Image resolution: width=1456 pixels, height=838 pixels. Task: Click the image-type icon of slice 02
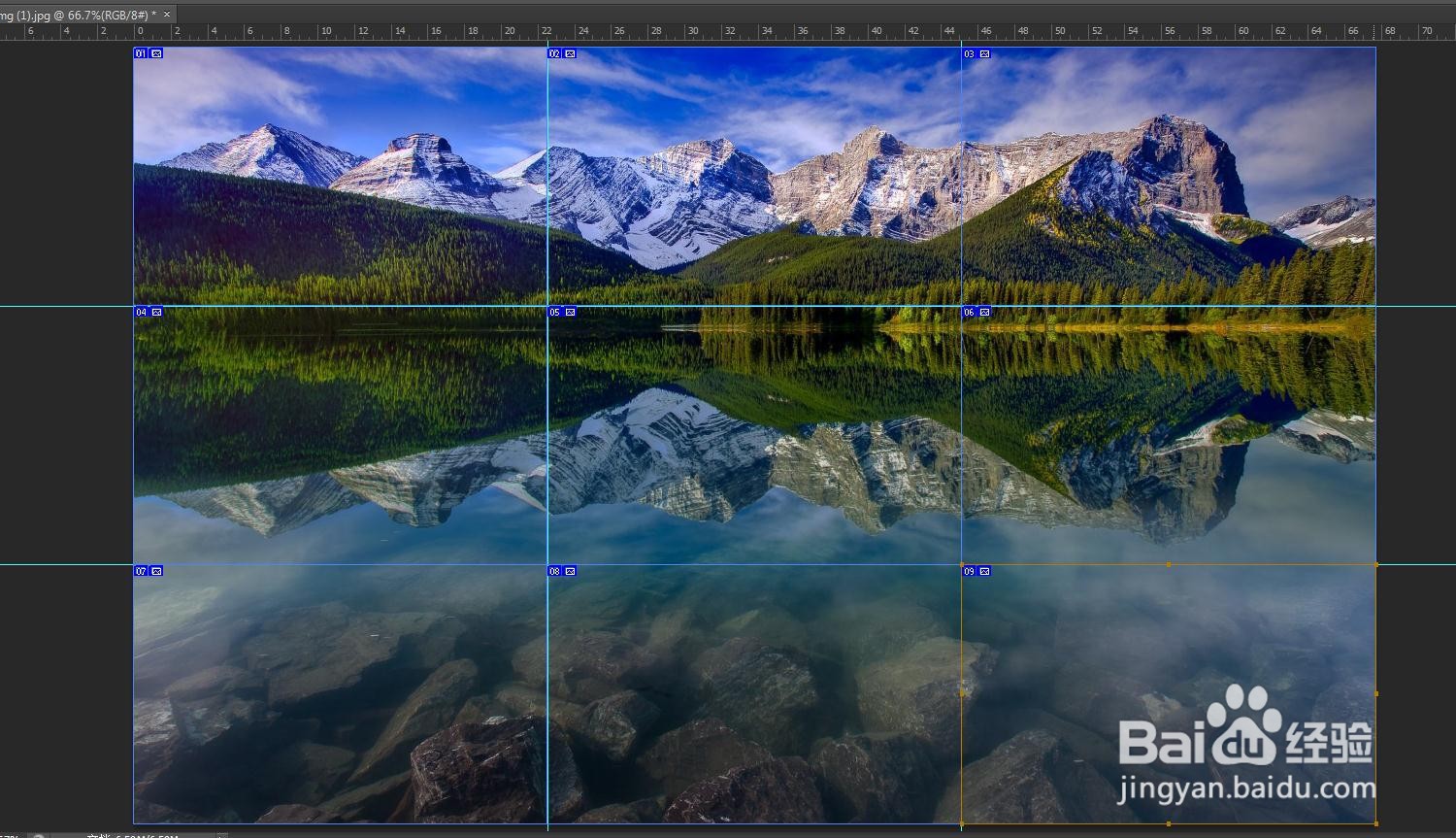(570, 53)
